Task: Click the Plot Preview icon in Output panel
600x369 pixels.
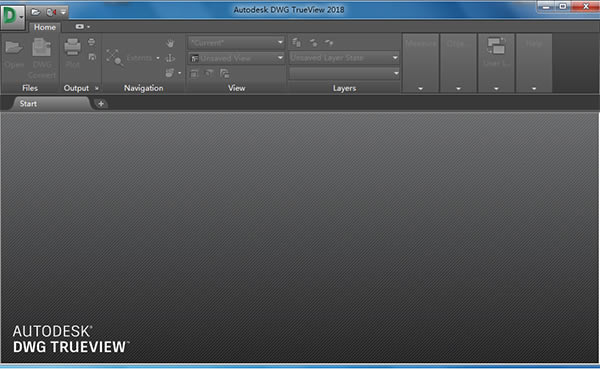Action: click(x=92, y=57)
